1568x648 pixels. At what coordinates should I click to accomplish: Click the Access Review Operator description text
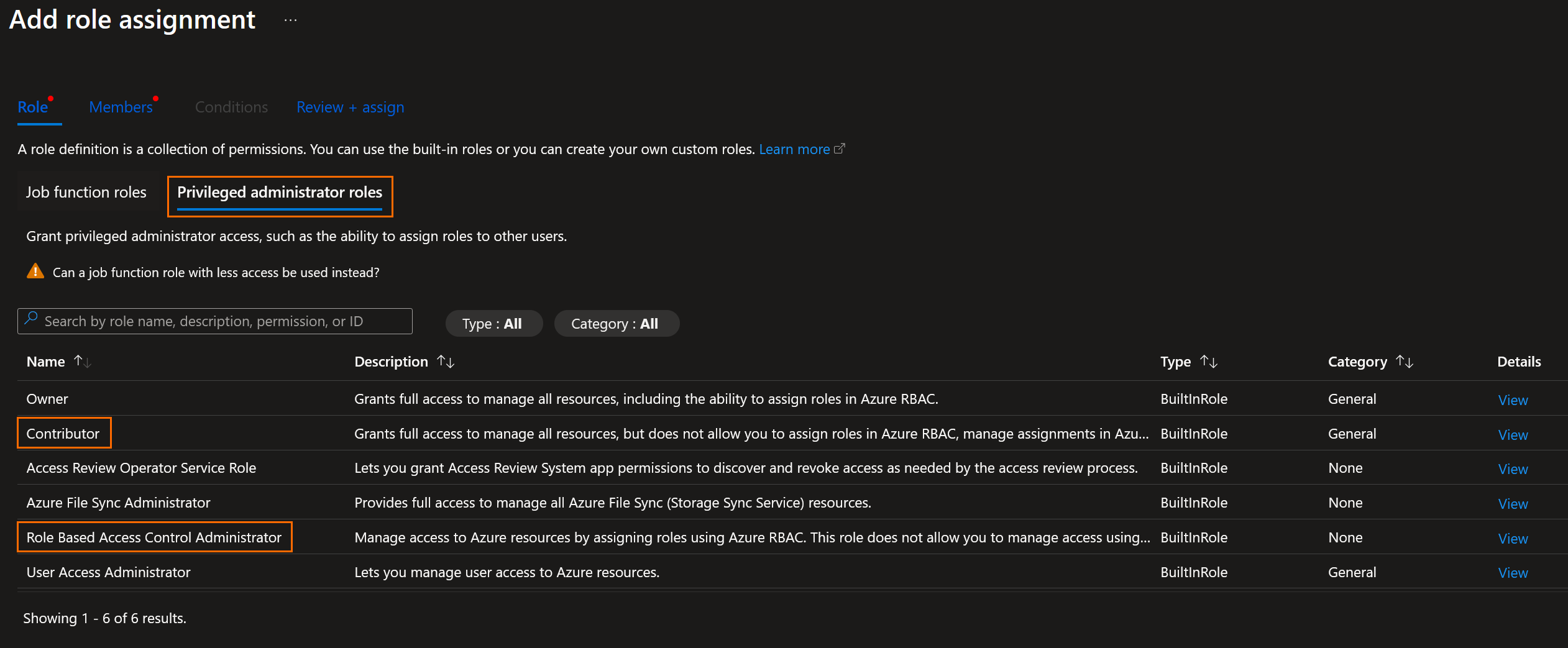point(746,468)
